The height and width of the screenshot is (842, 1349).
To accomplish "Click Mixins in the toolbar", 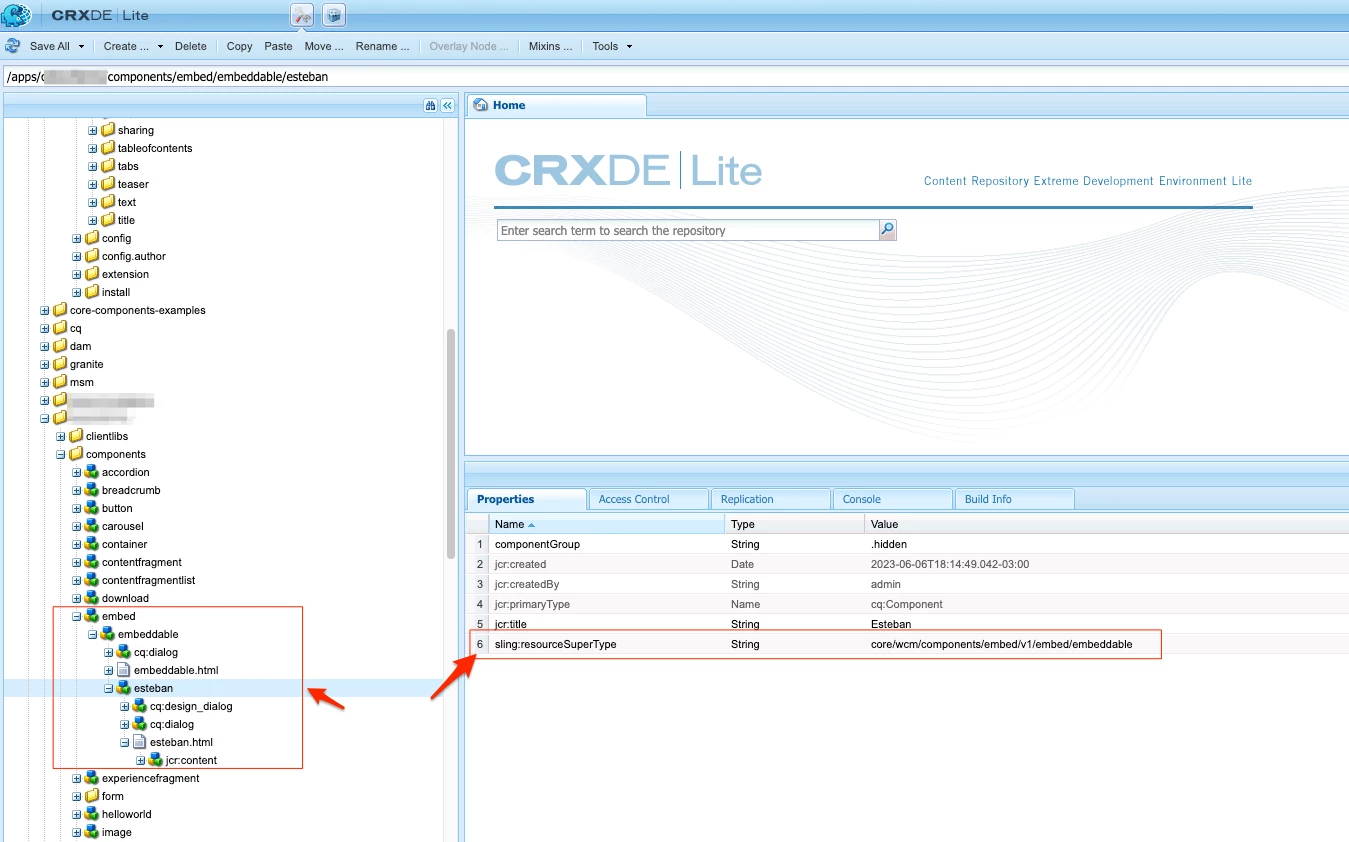I will tap(551, 46).
